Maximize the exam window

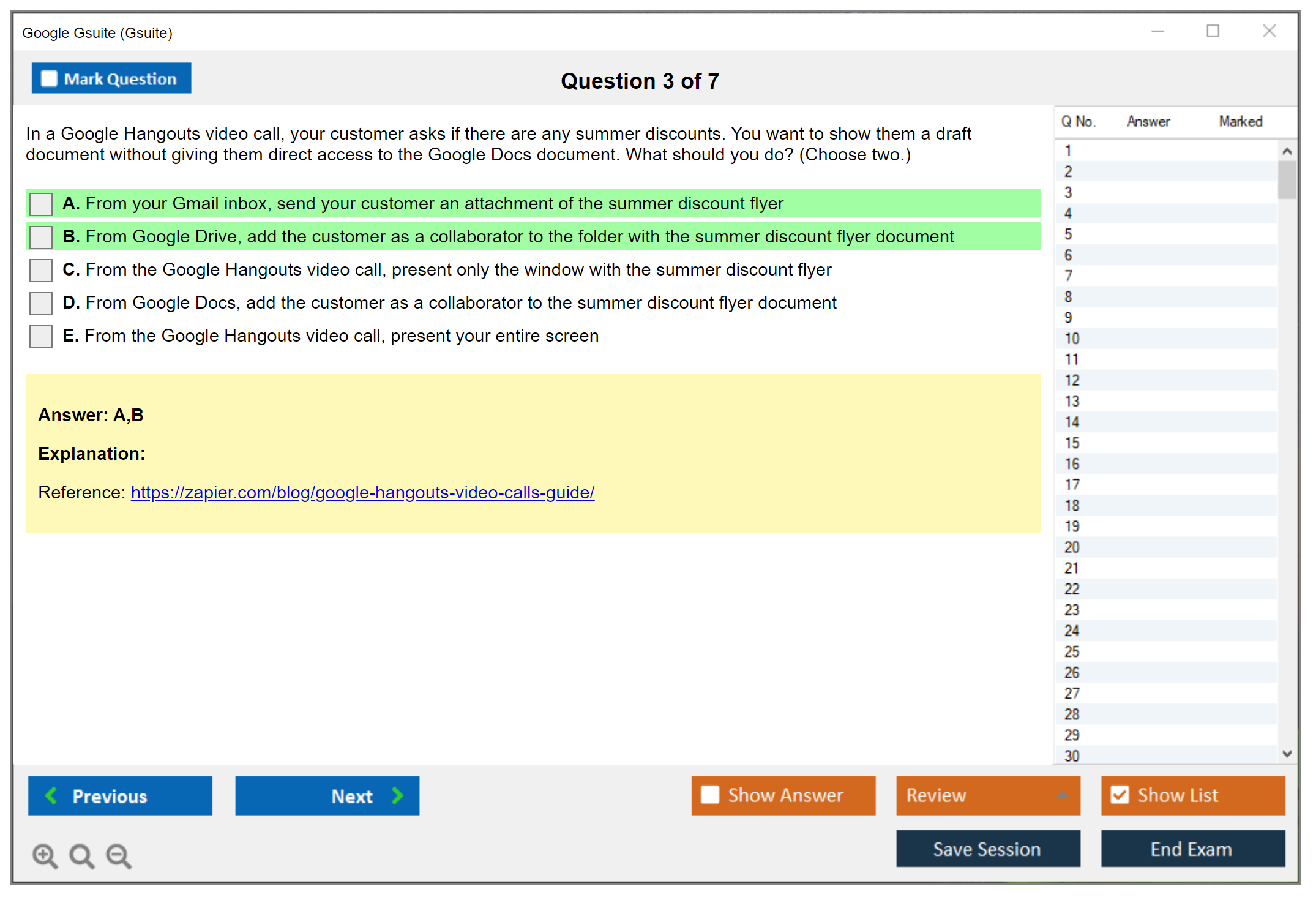(x=1213, y=31)
